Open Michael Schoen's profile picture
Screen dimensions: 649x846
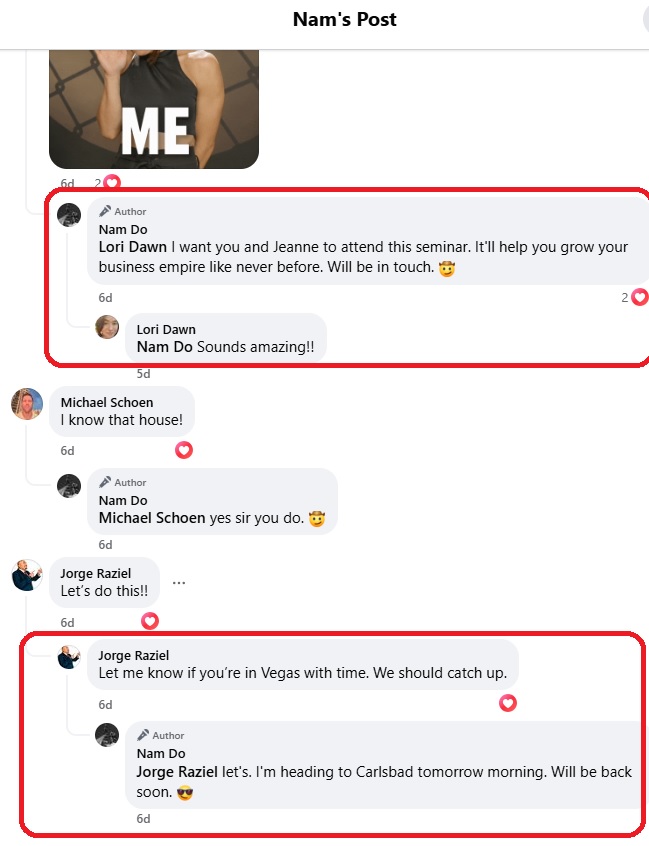click(27, 404)
